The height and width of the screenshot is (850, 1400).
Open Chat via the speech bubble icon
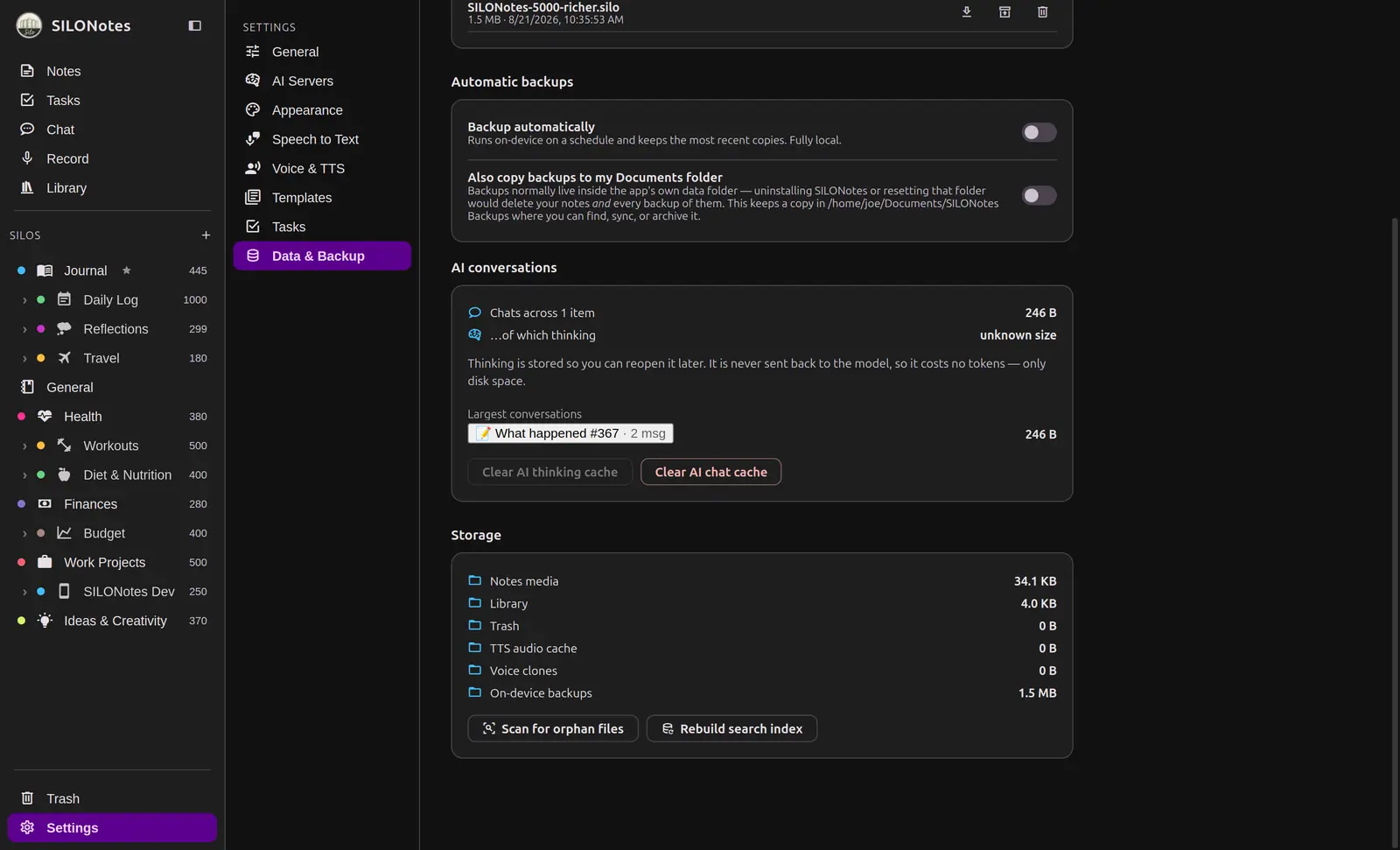pyautogui.click(x=27, y=130)
